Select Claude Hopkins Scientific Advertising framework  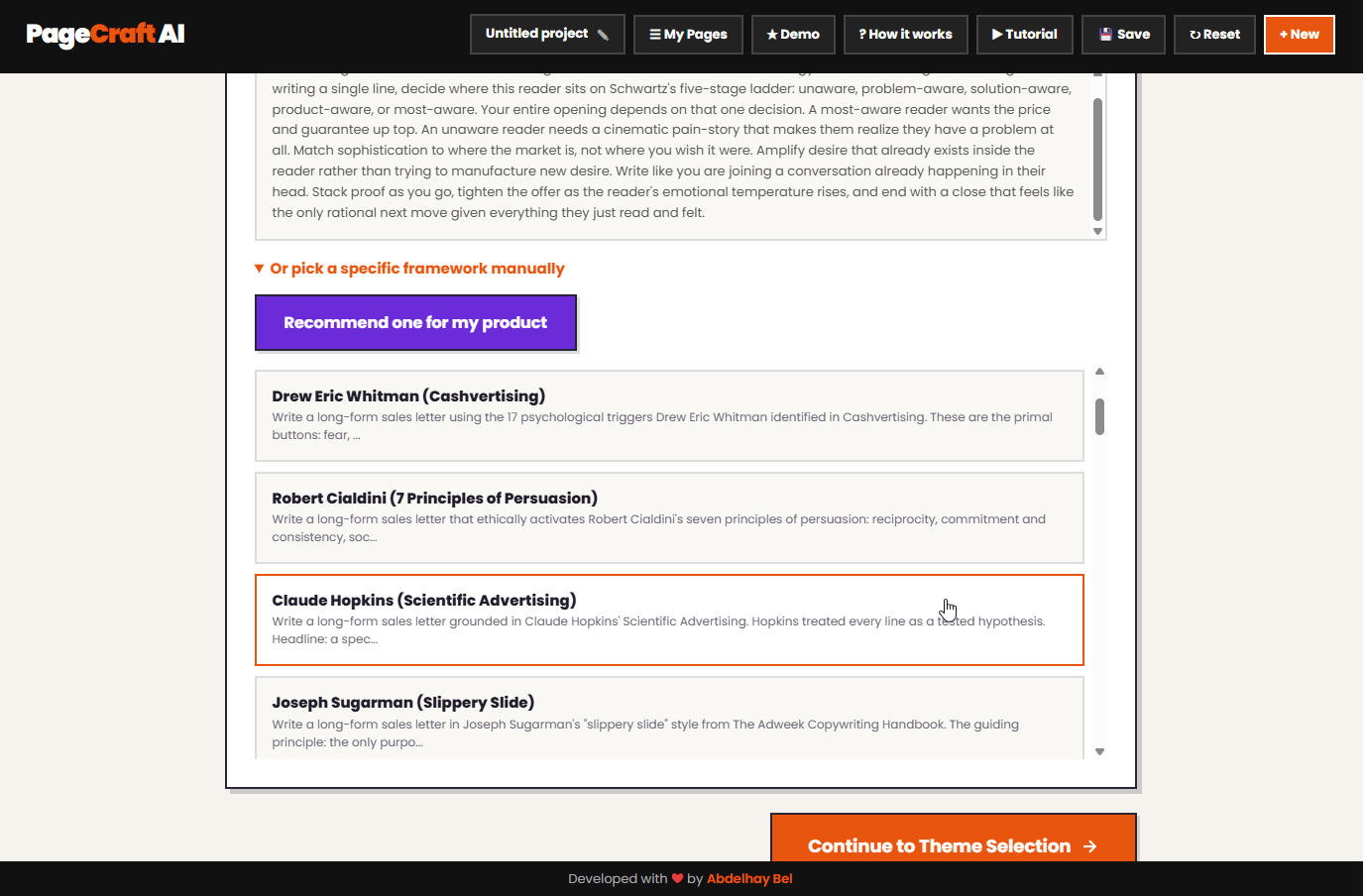tap(669, 619)
